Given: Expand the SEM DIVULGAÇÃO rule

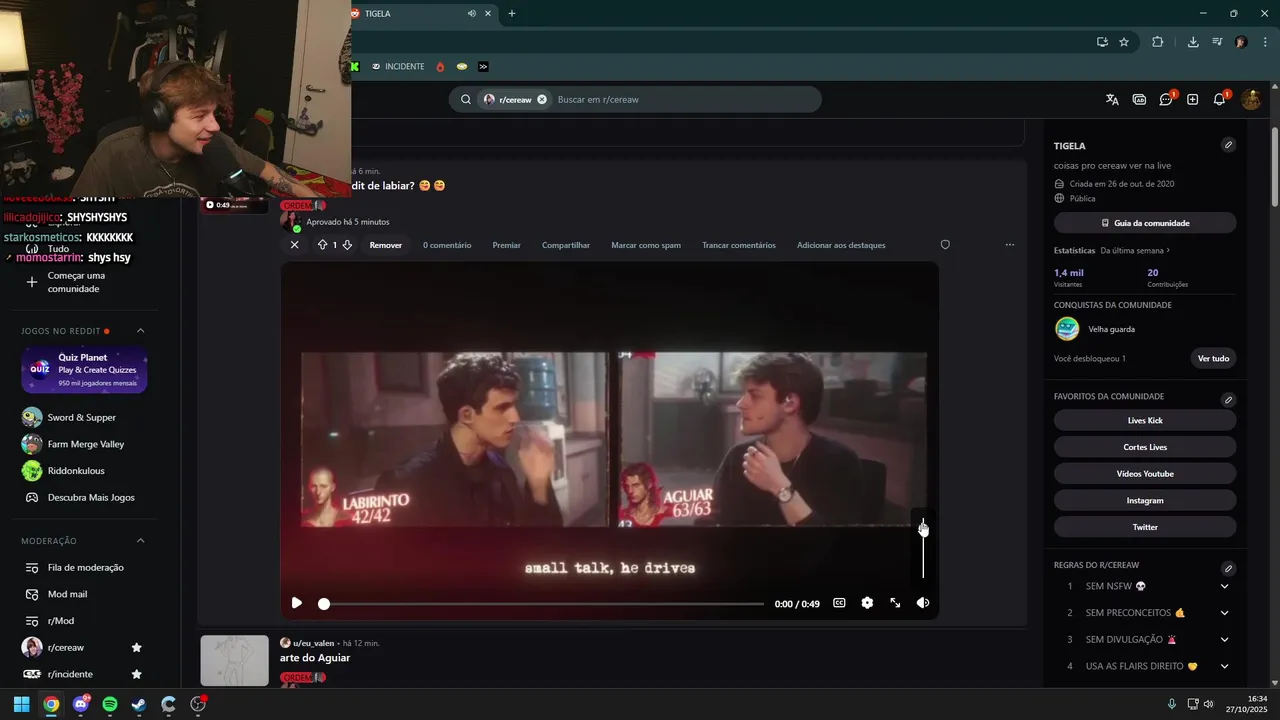Looking at the screenshot, I should [1224, 639].
